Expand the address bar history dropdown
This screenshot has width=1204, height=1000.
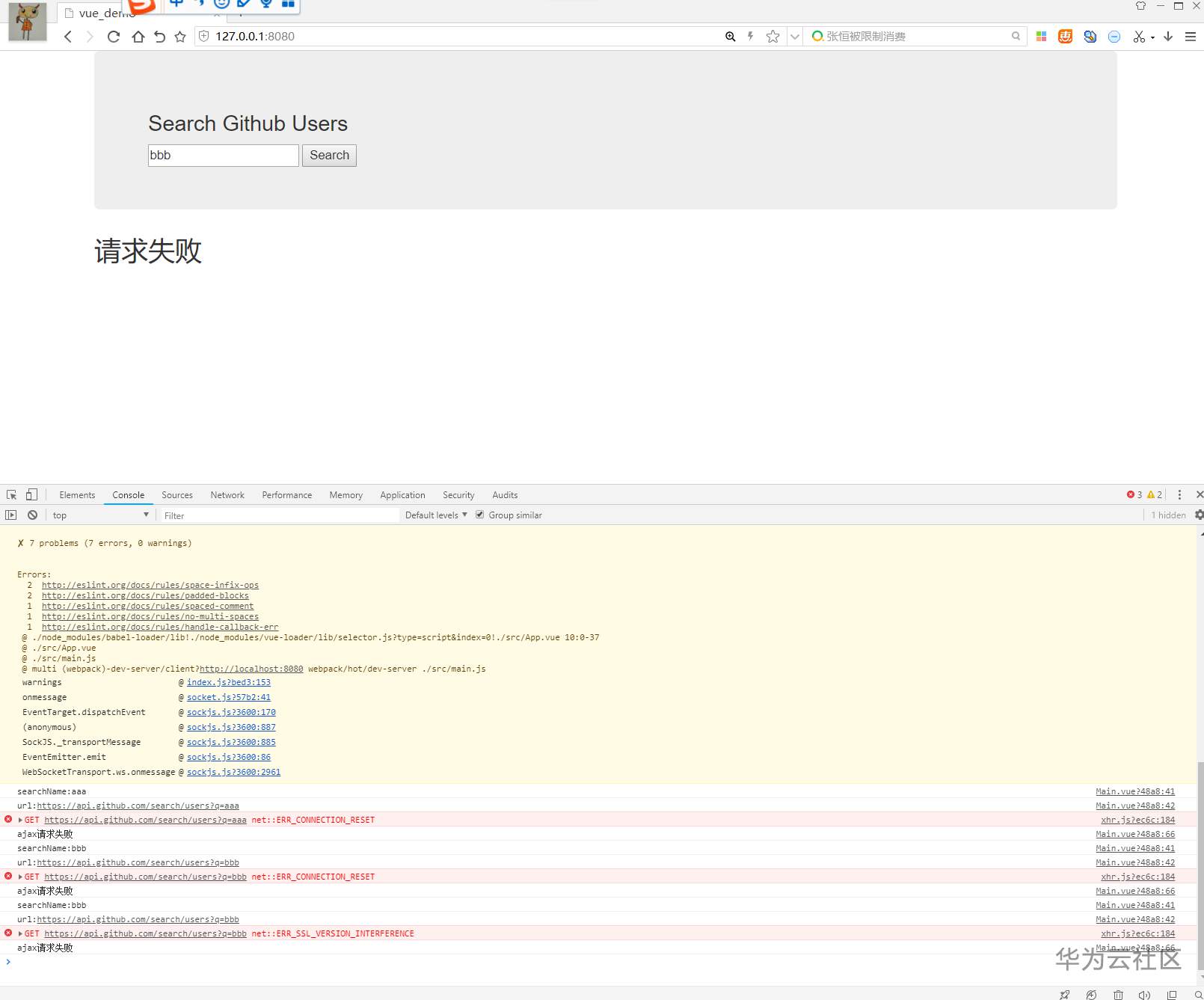[795, 36]
